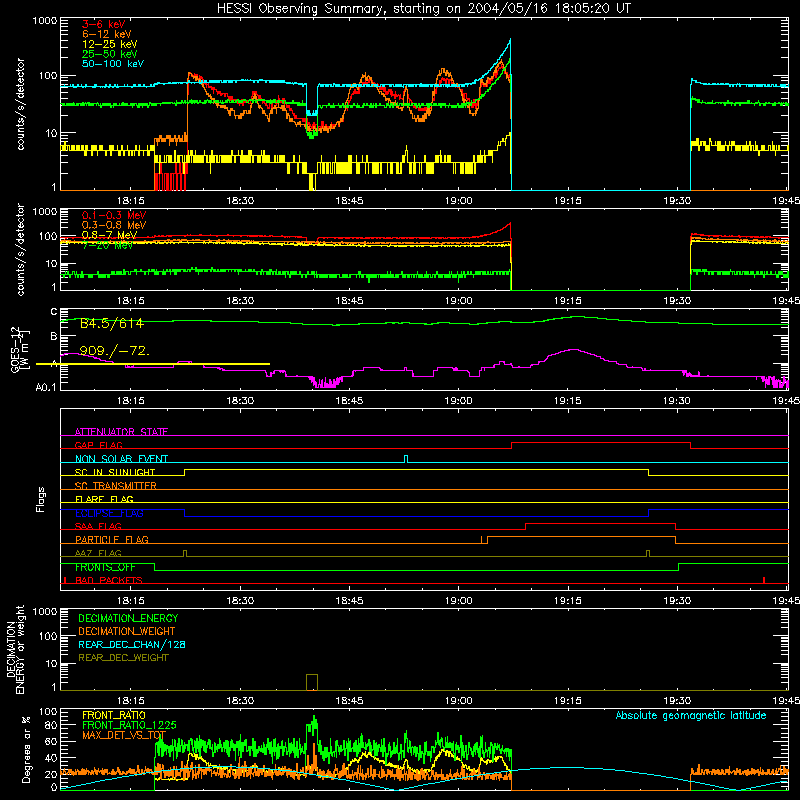Screen dimensions: 800x800
Task: Select the REAR_DEC_WEIGHT legend label
Action: pyautogui.click(x=123, y=658)
